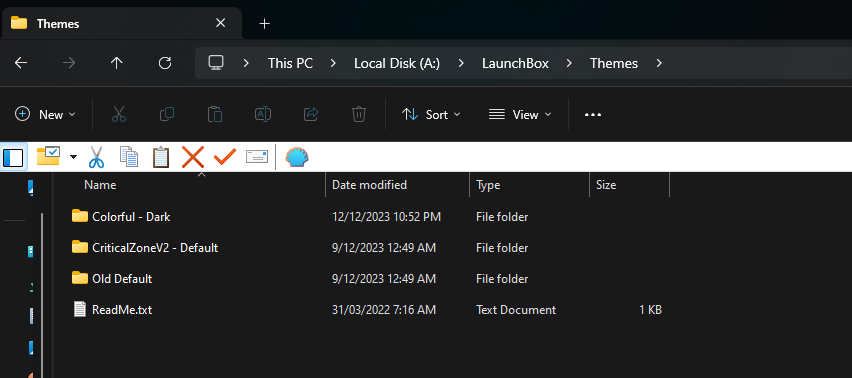Click the Rename icon in command bar
The height and width of the screenshot is (378, 852).
pos(263,115)
